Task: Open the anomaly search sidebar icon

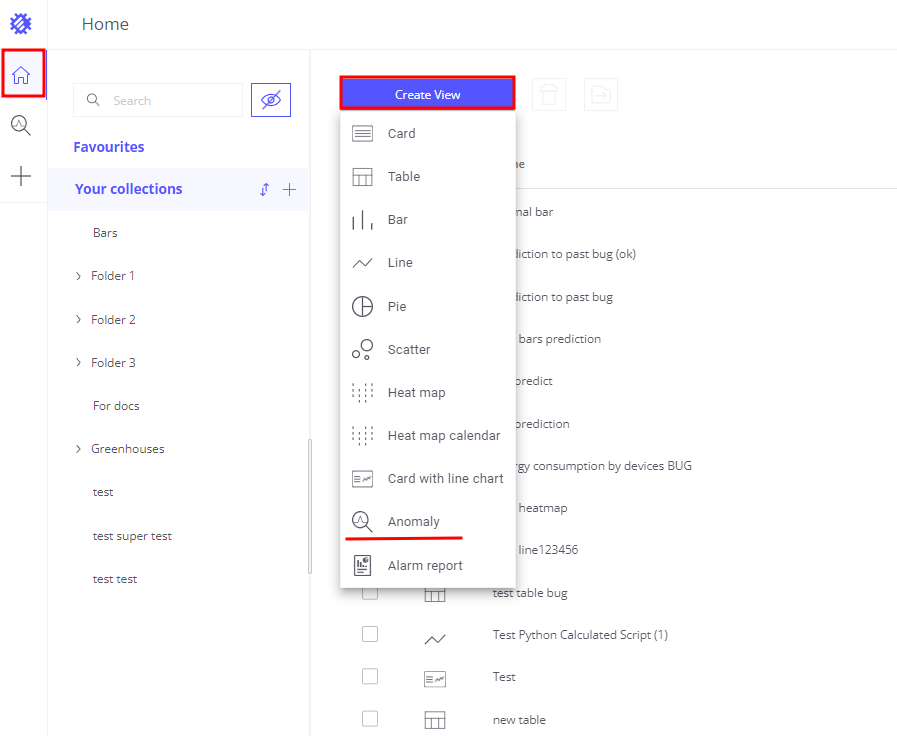Action: tap(21, 125)
